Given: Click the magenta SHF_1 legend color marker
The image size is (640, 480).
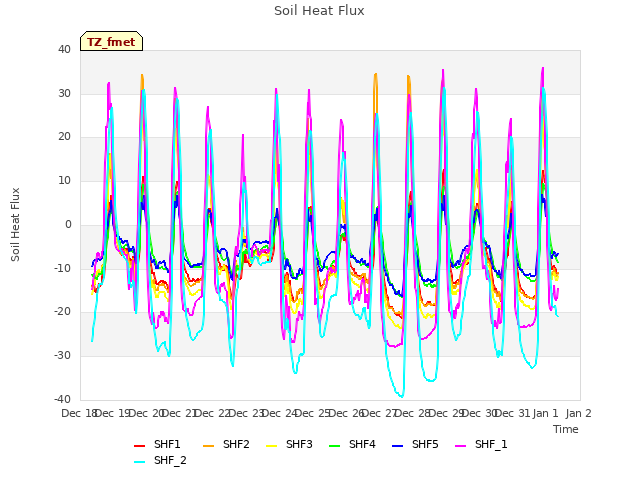Looking at the screenshot, I should (x=460, y=446).
